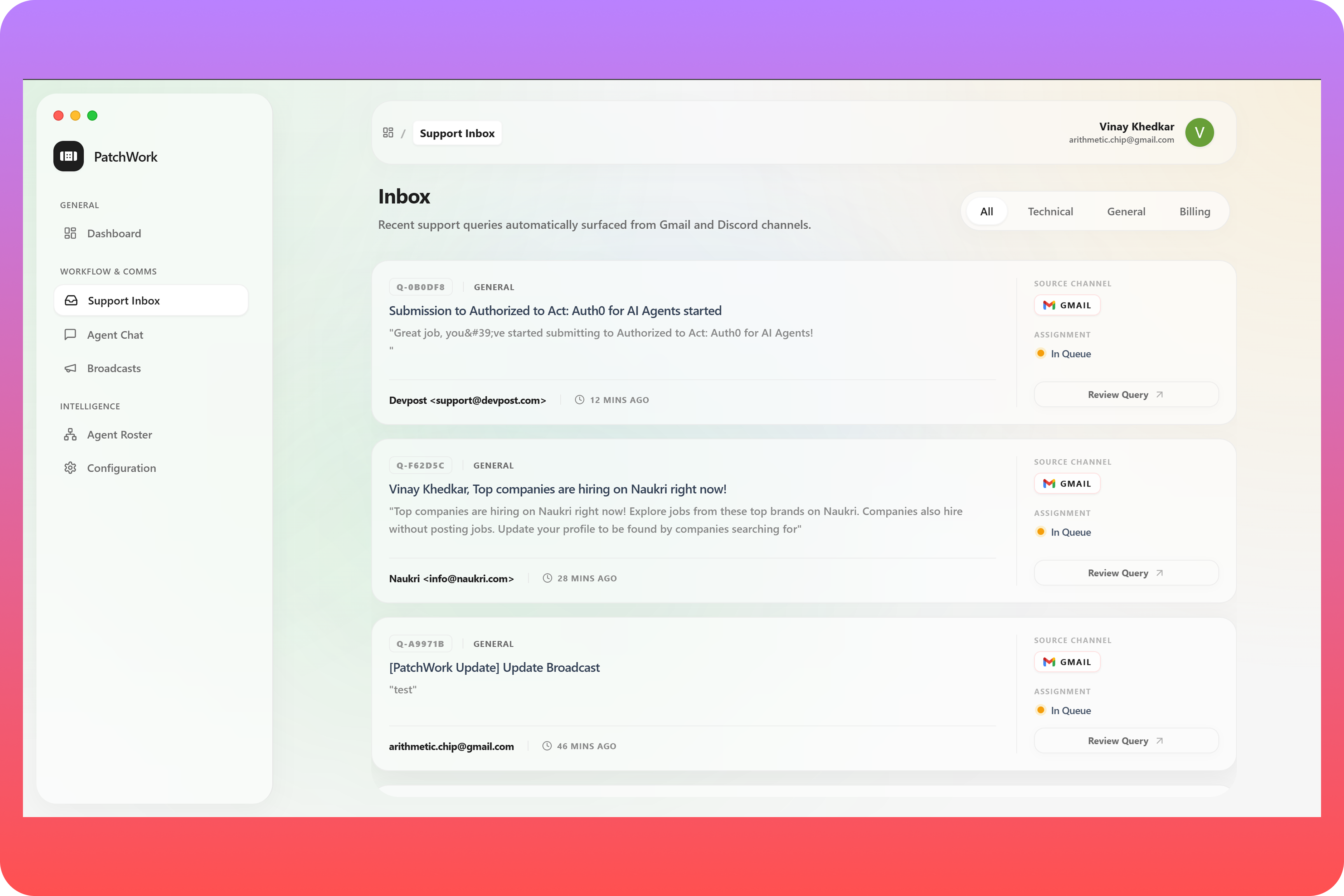Click the green V user avatar
Viewport: 1344px width, 896px height.
(1199, 133)
